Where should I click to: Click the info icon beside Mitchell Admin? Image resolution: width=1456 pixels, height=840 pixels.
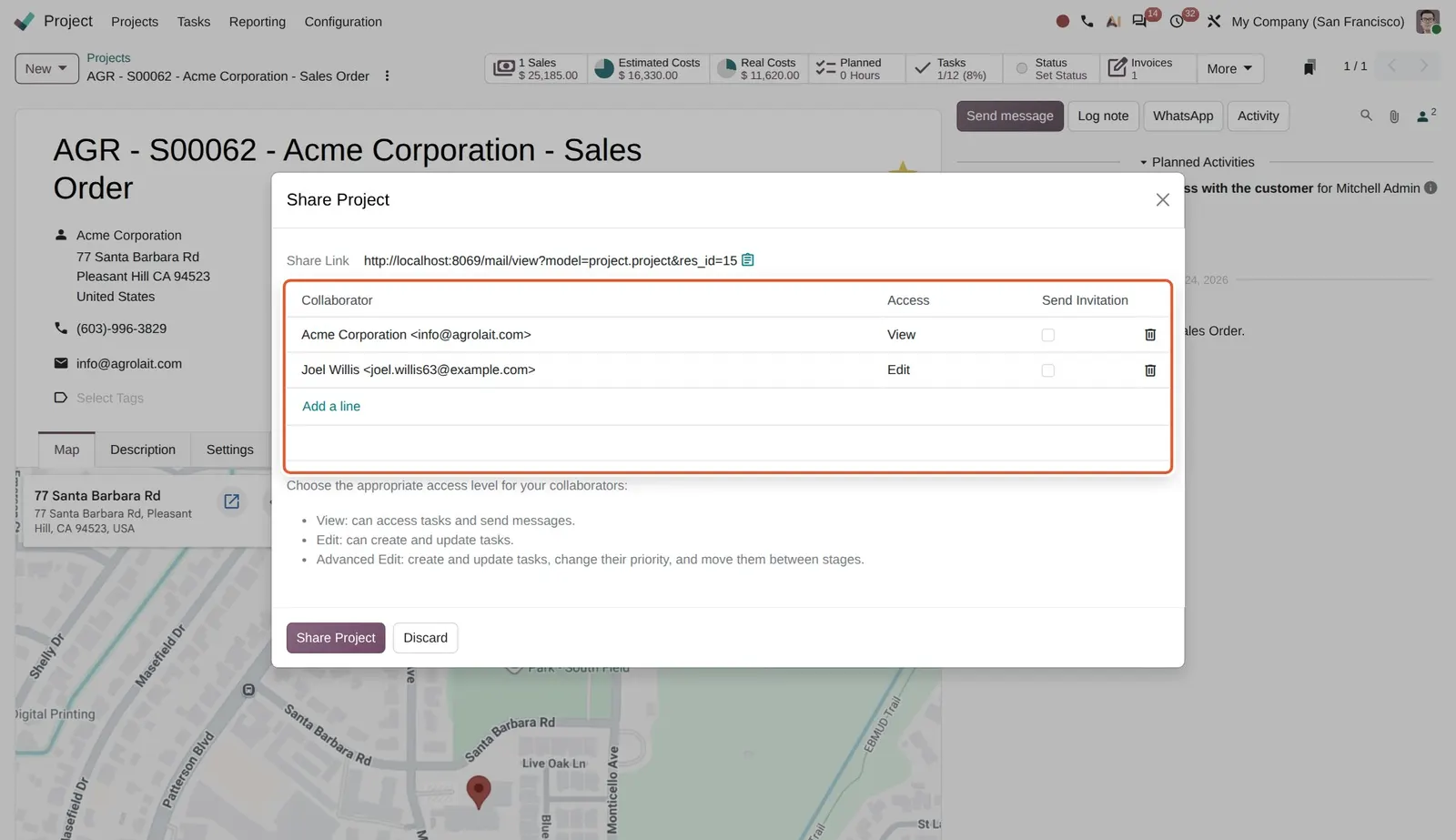pyautogui.click(x=1431, y=188)
